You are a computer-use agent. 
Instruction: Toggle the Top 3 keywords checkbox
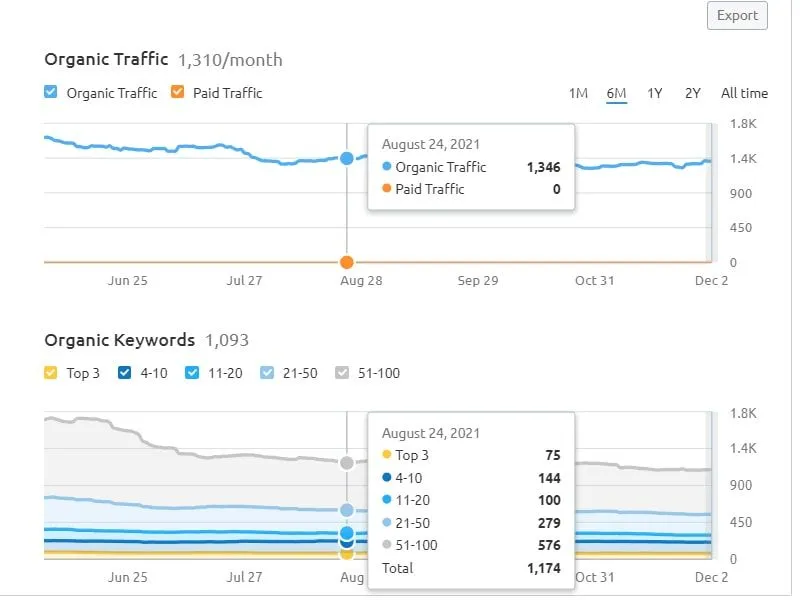coord(51,372)
